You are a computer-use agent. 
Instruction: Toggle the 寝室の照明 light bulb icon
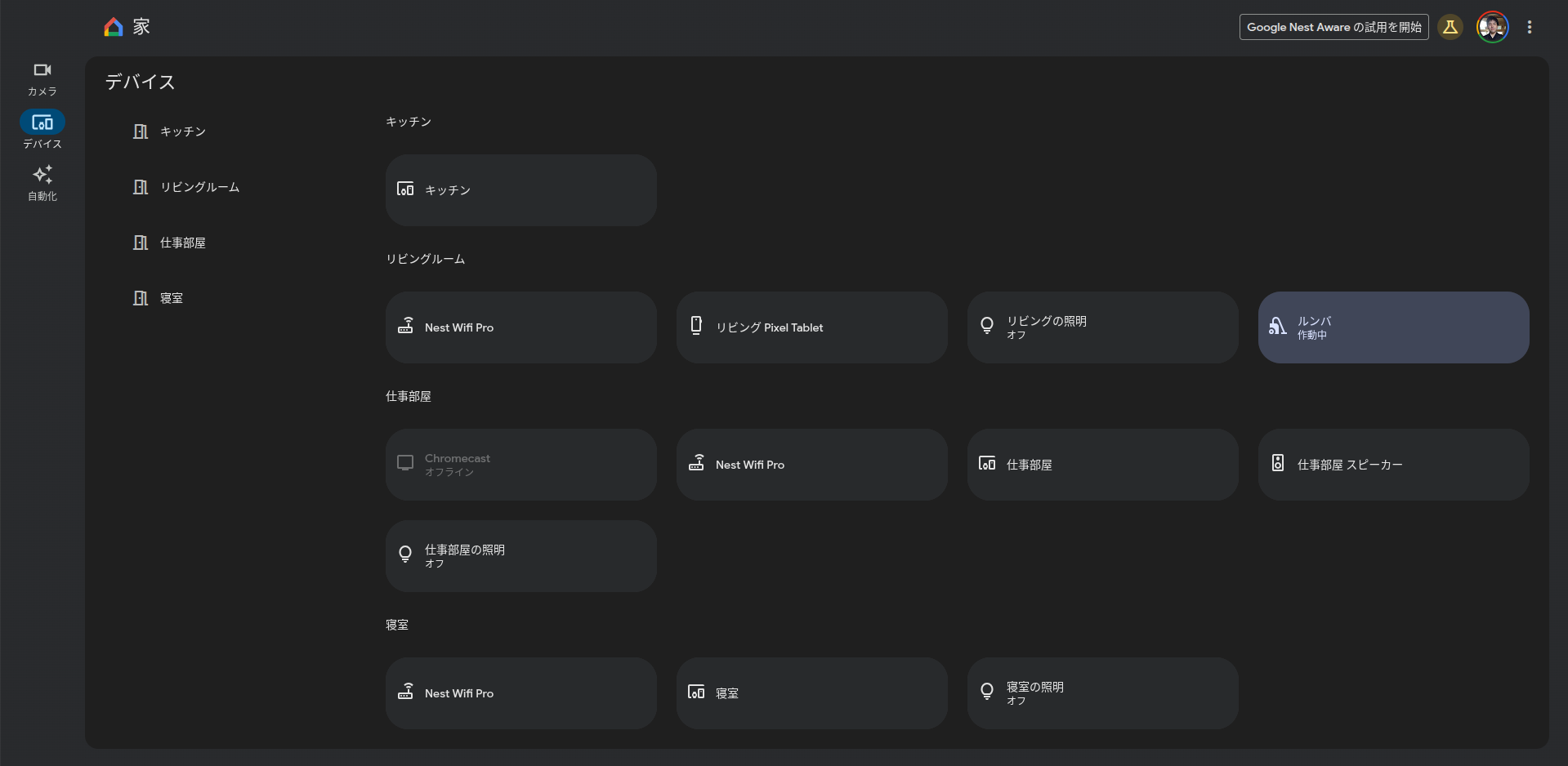(987, 692)
